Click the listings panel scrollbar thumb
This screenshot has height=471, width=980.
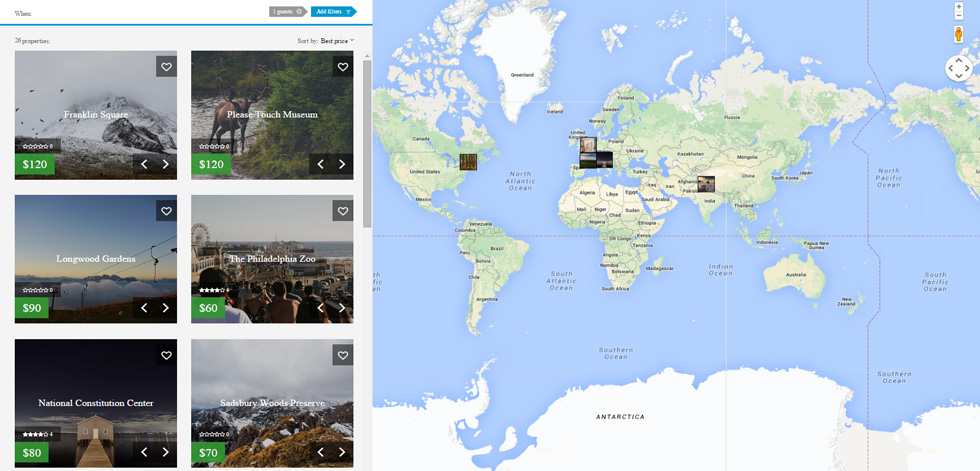click(x=367, y=144)
